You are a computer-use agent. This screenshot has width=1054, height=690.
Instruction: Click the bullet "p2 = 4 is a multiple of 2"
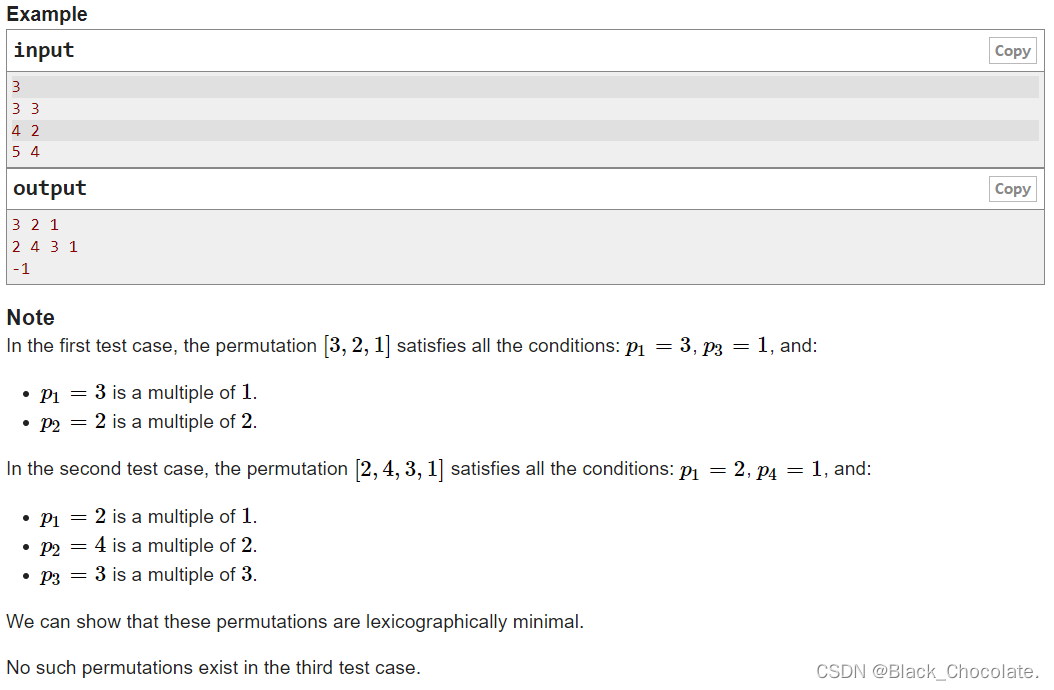coord(149,546)
